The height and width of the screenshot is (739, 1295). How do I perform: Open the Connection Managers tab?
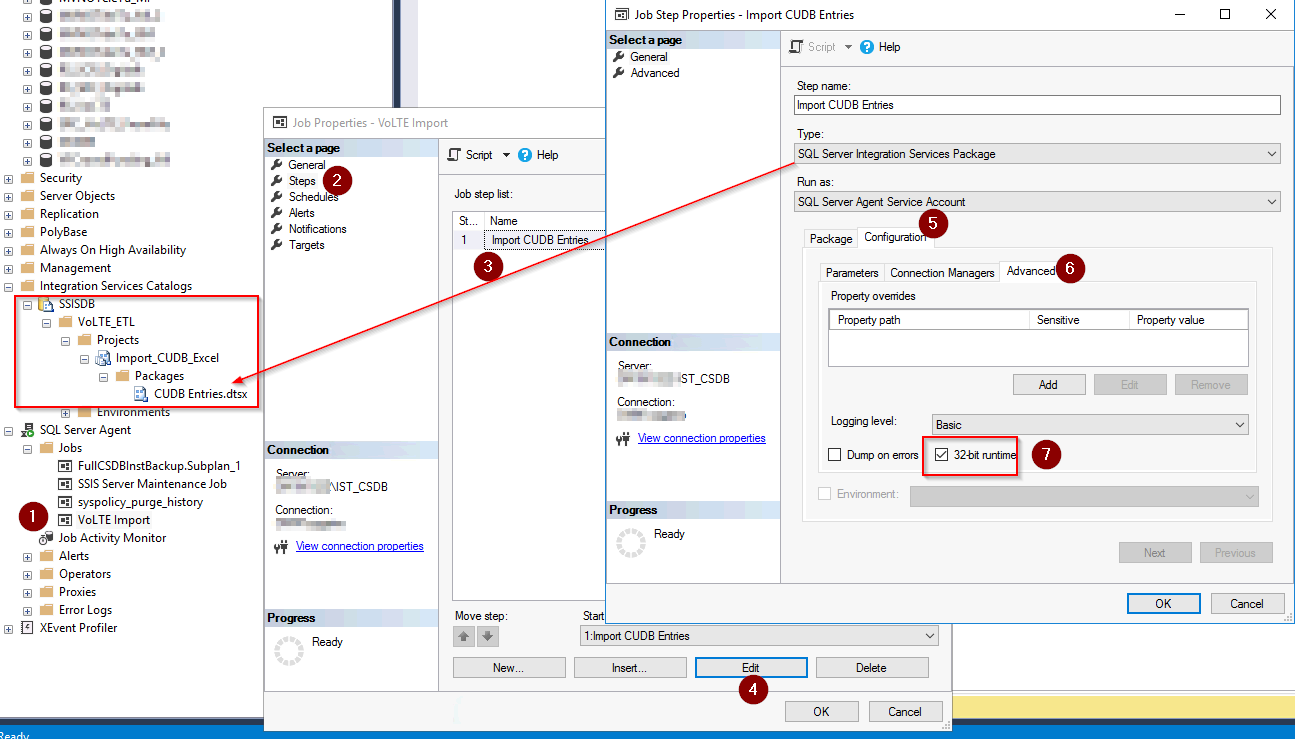click(x=941, y=272)
